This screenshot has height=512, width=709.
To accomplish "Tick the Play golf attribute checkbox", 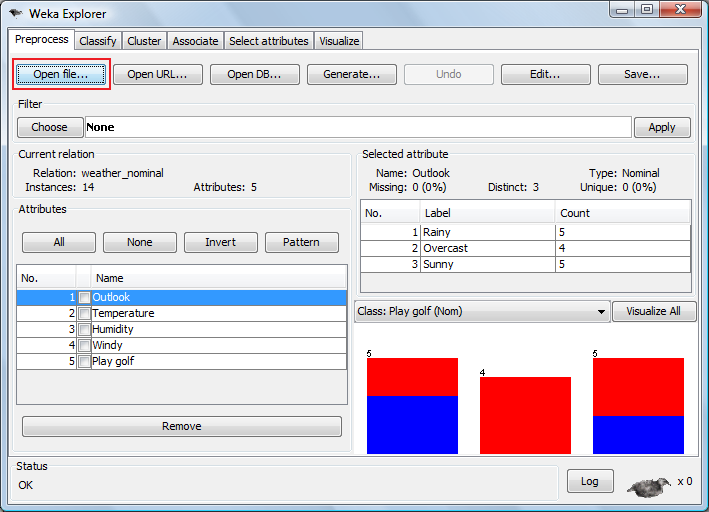I will click(x=84, y=361).
